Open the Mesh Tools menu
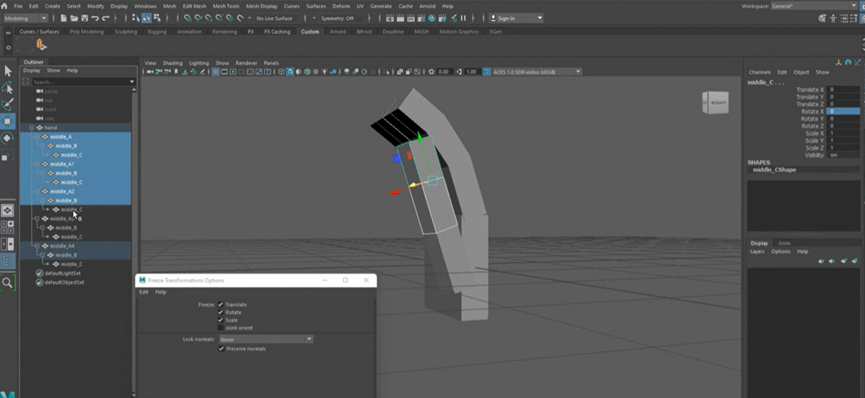 (226, 6)
